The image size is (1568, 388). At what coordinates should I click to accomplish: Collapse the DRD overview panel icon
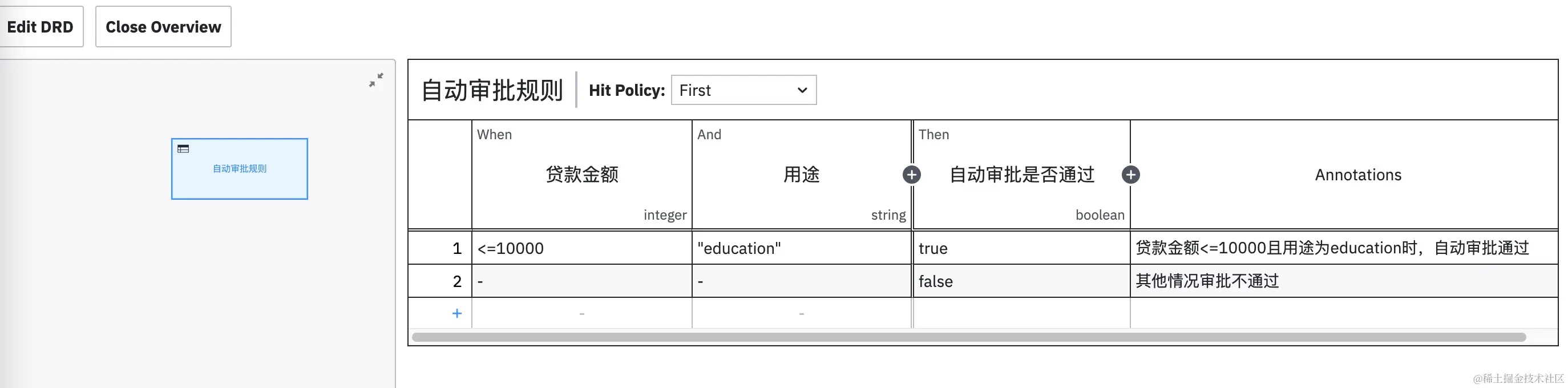(376, 80)
